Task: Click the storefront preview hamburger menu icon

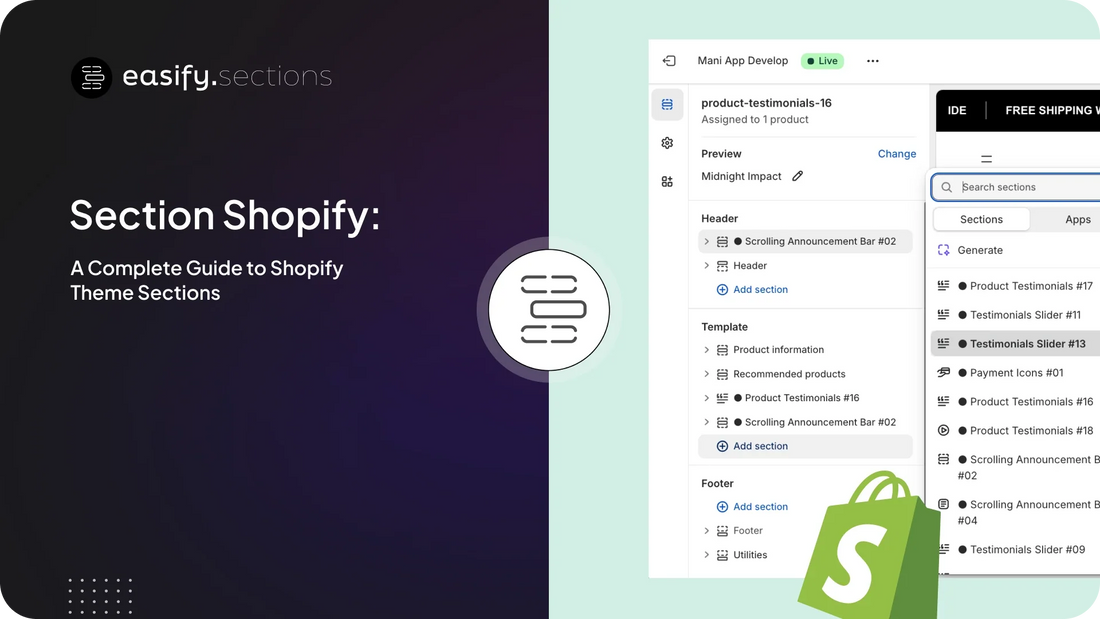Action: click(986, 159)
